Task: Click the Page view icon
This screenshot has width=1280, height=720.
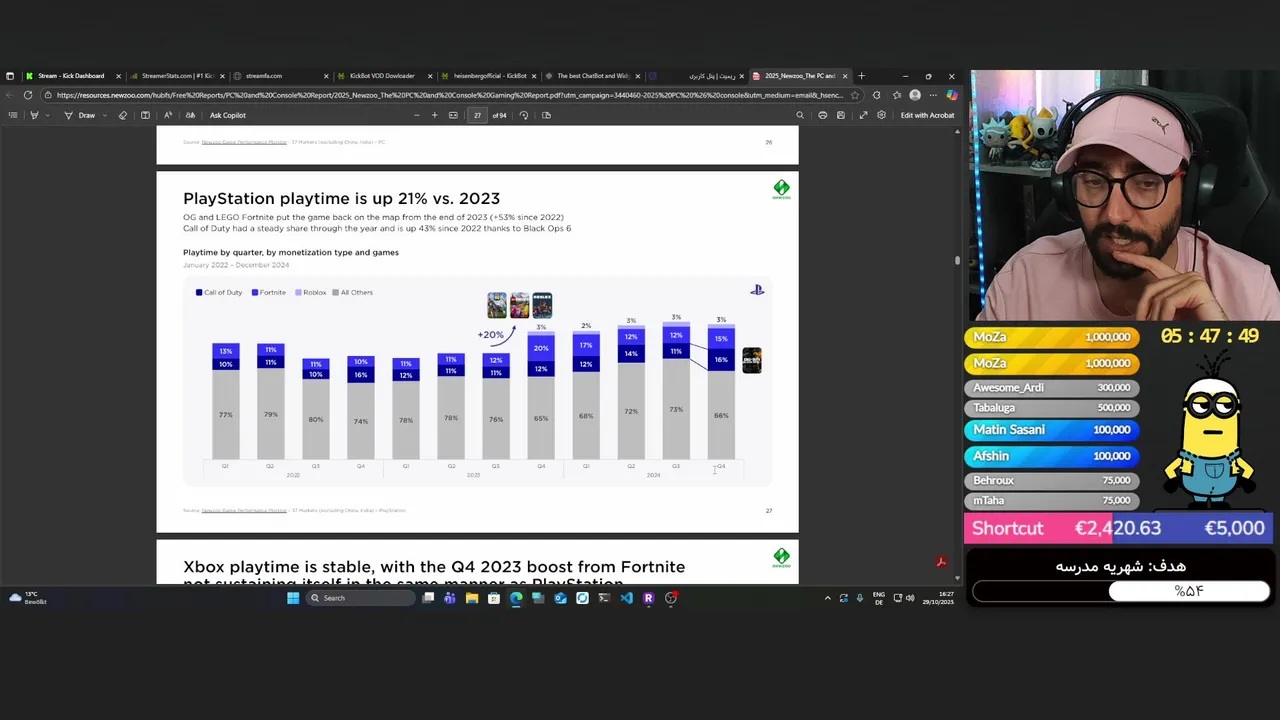Action: point(546,115)
